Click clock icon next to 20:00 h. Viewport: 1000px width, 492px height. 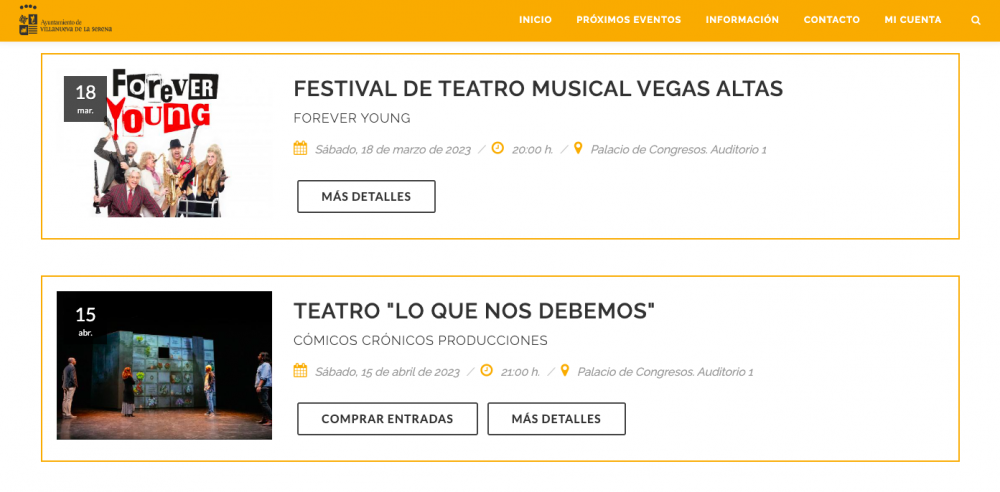[x=497, y=148]
